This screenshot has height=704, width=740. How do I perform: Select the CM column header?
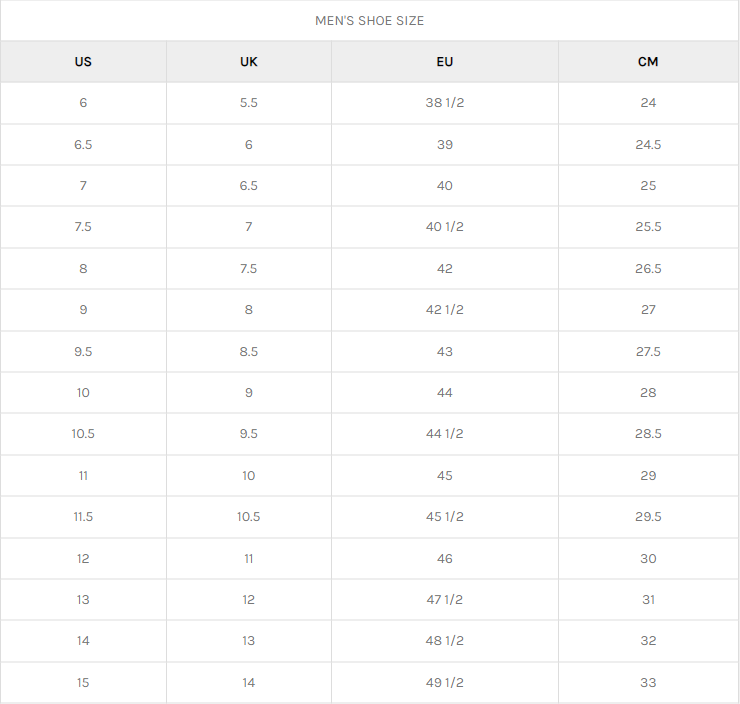pyautogui.click(x=648, y=62)
